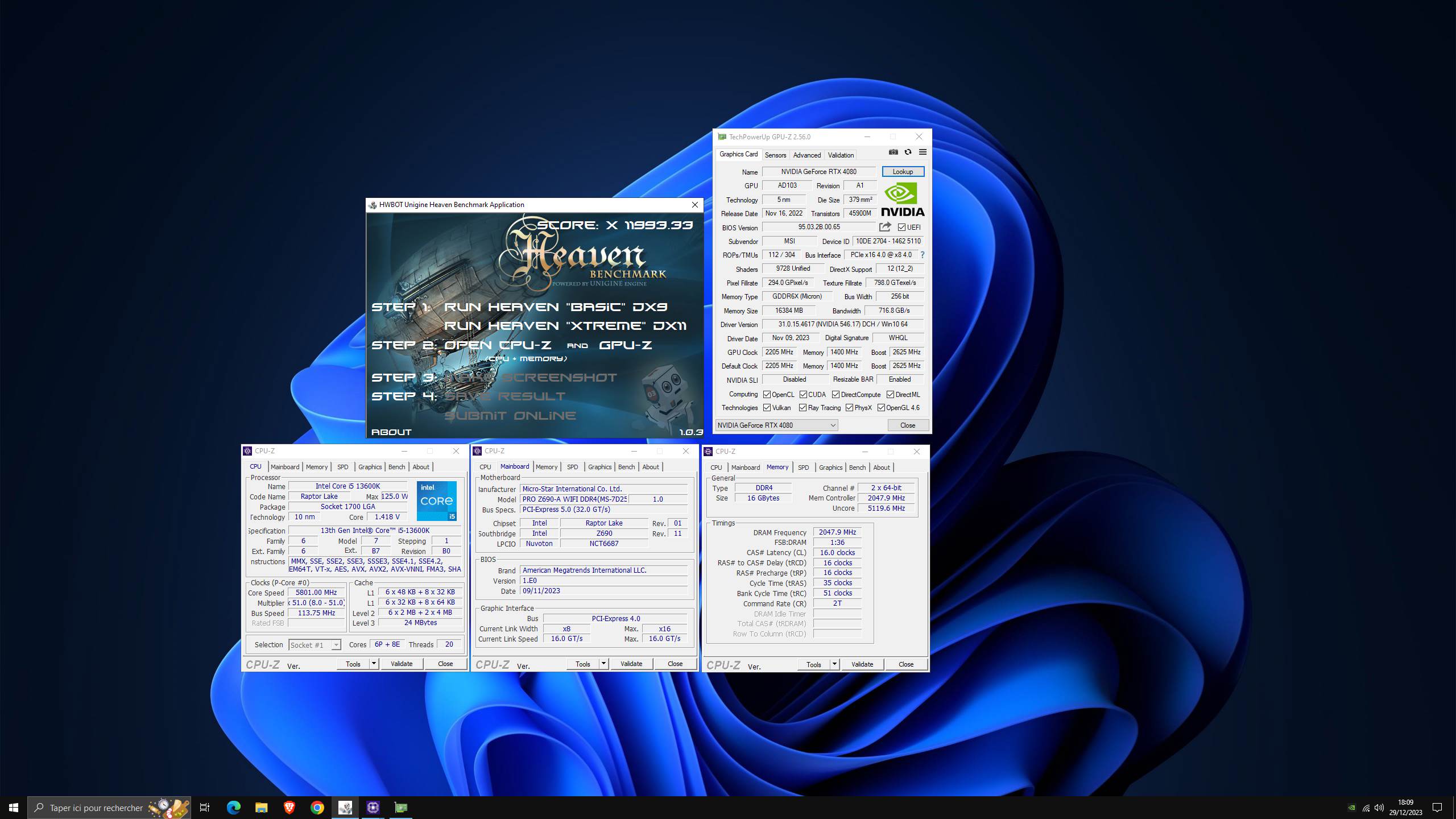Click Validate in the first CPU-Z window

(x=402, y=664)
